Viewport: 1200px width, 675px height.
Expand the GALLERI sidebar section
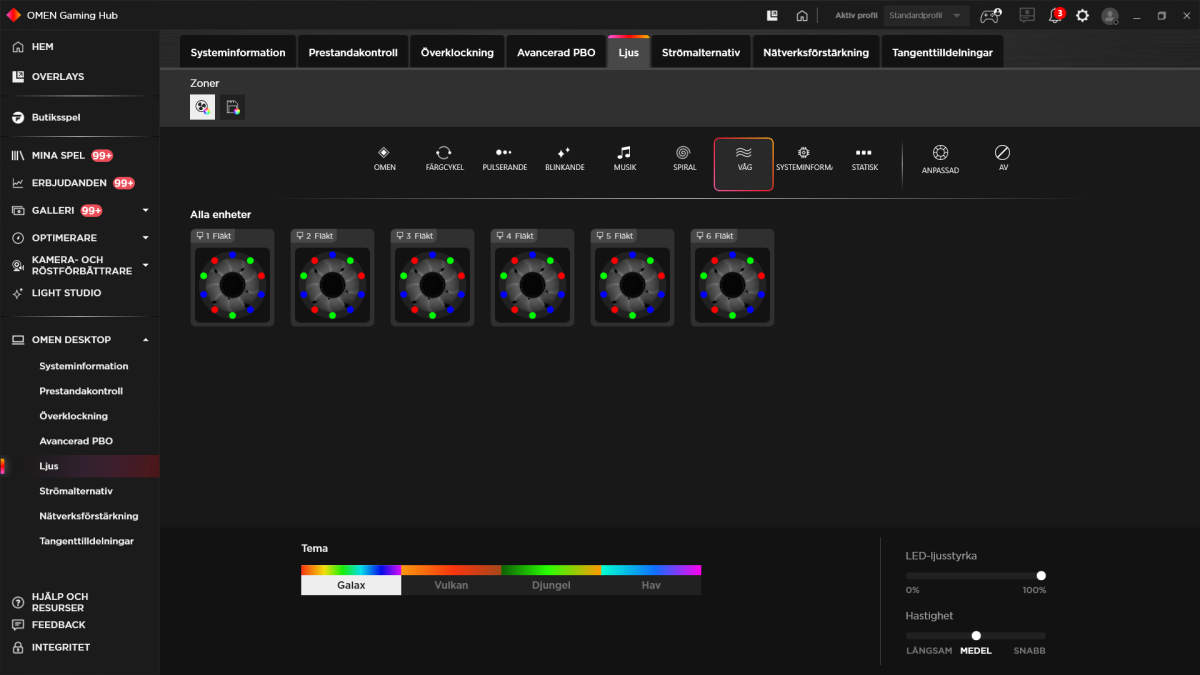point(144,210)
